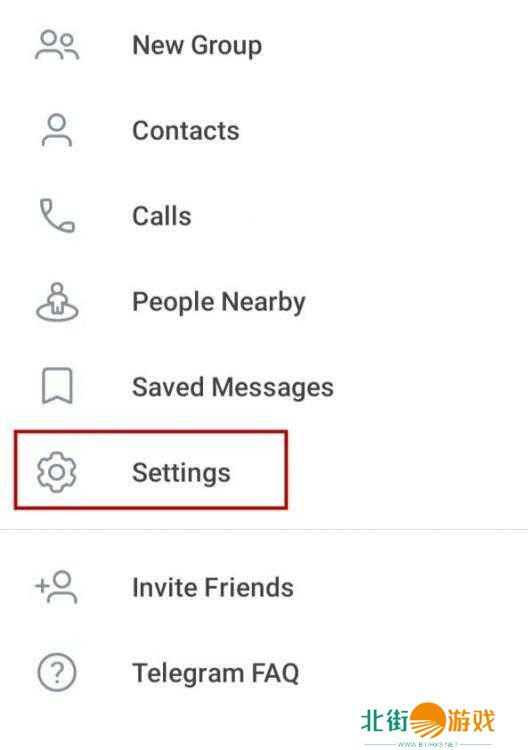Tap the Invite Friends add-person icon
Image resolution: width=528 pixels, height=750 pixels.
point(56,587)
